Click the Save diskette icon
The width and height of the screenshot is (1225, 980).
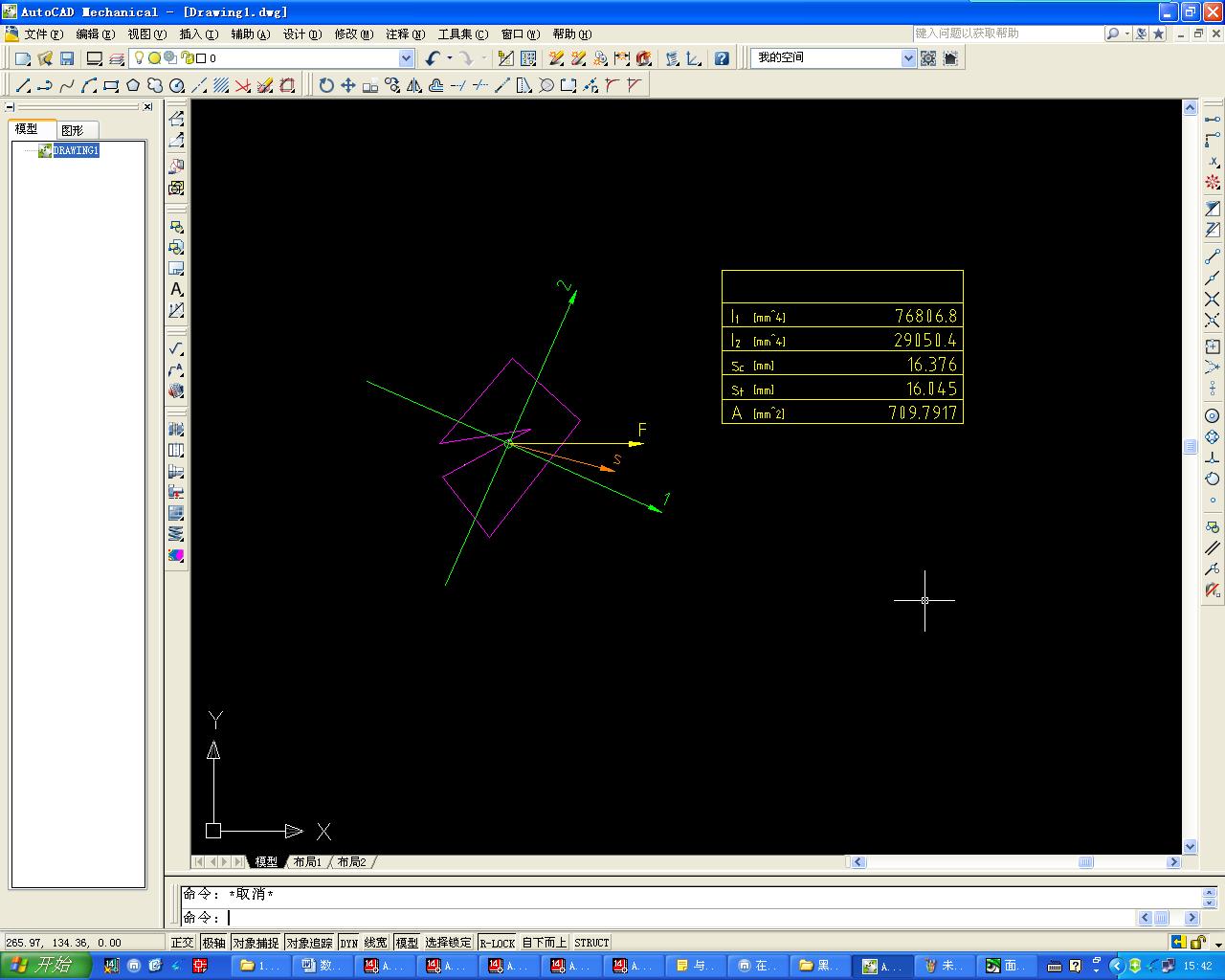point(67,58)
